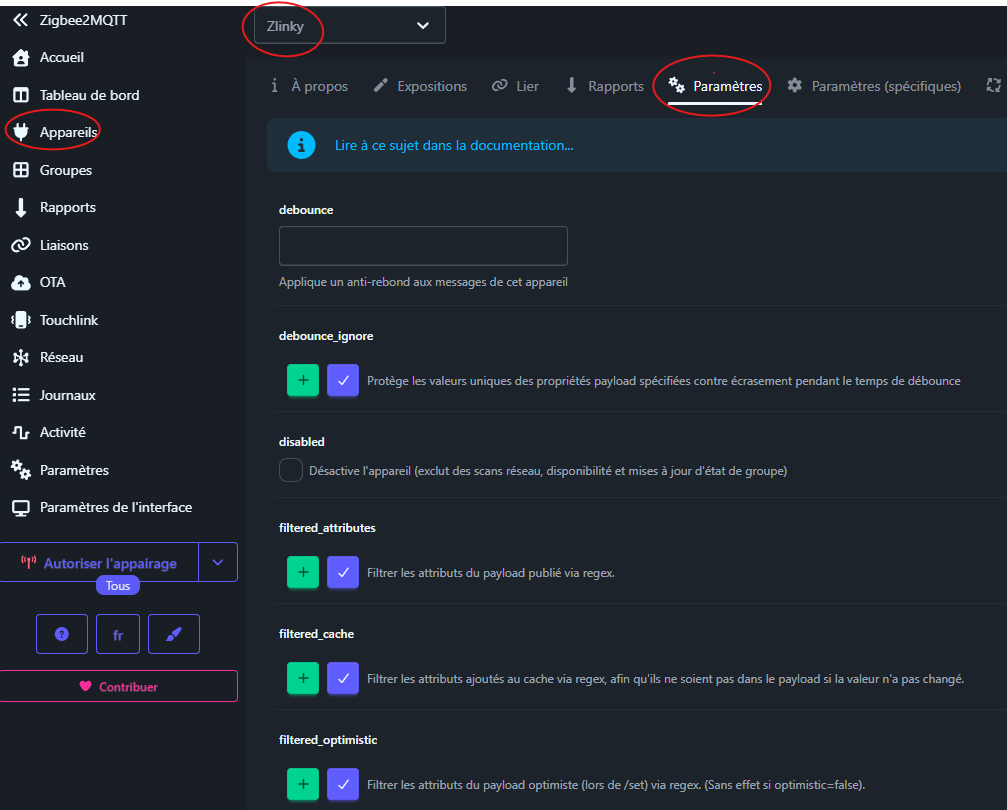Click the info icon in documentation banner
This screenshot has width=1007, height=810.
point(301,145)
